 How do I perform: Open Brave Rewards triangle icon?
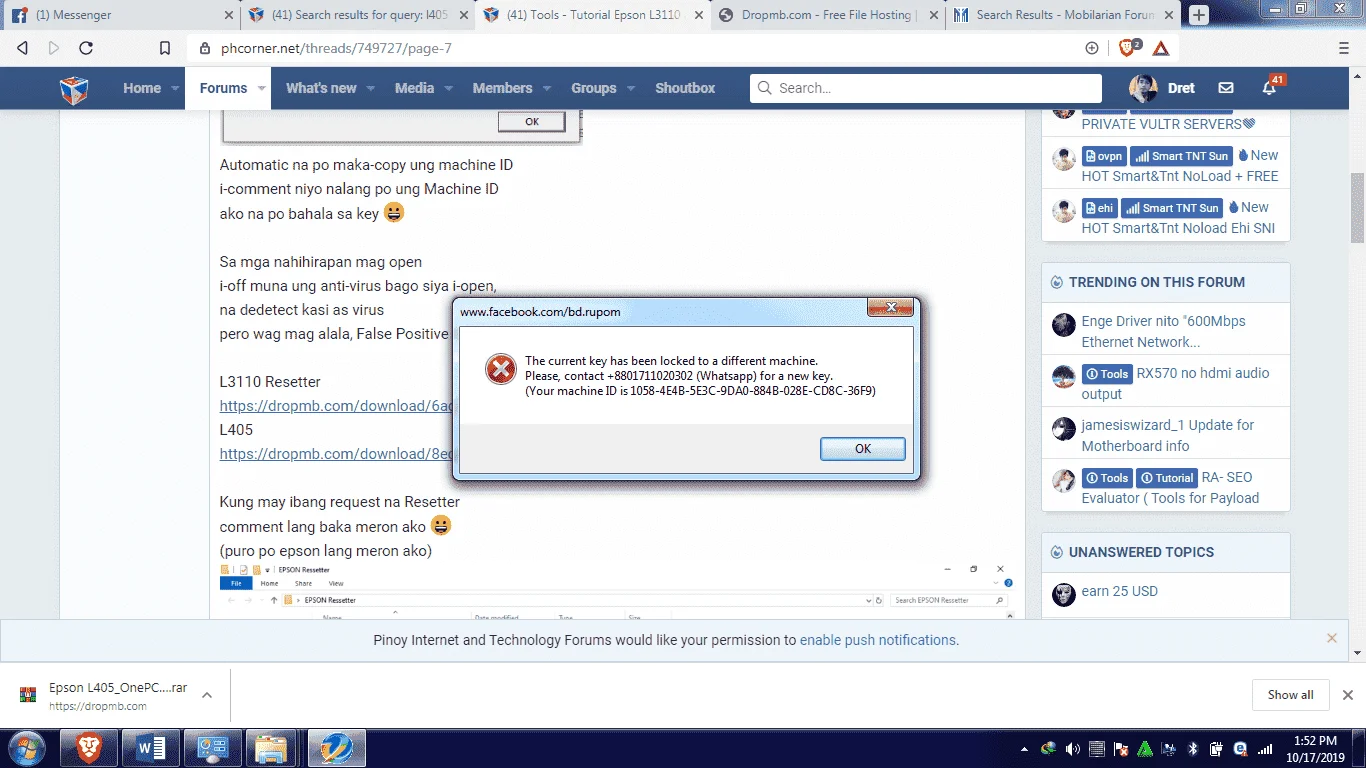1161,48
